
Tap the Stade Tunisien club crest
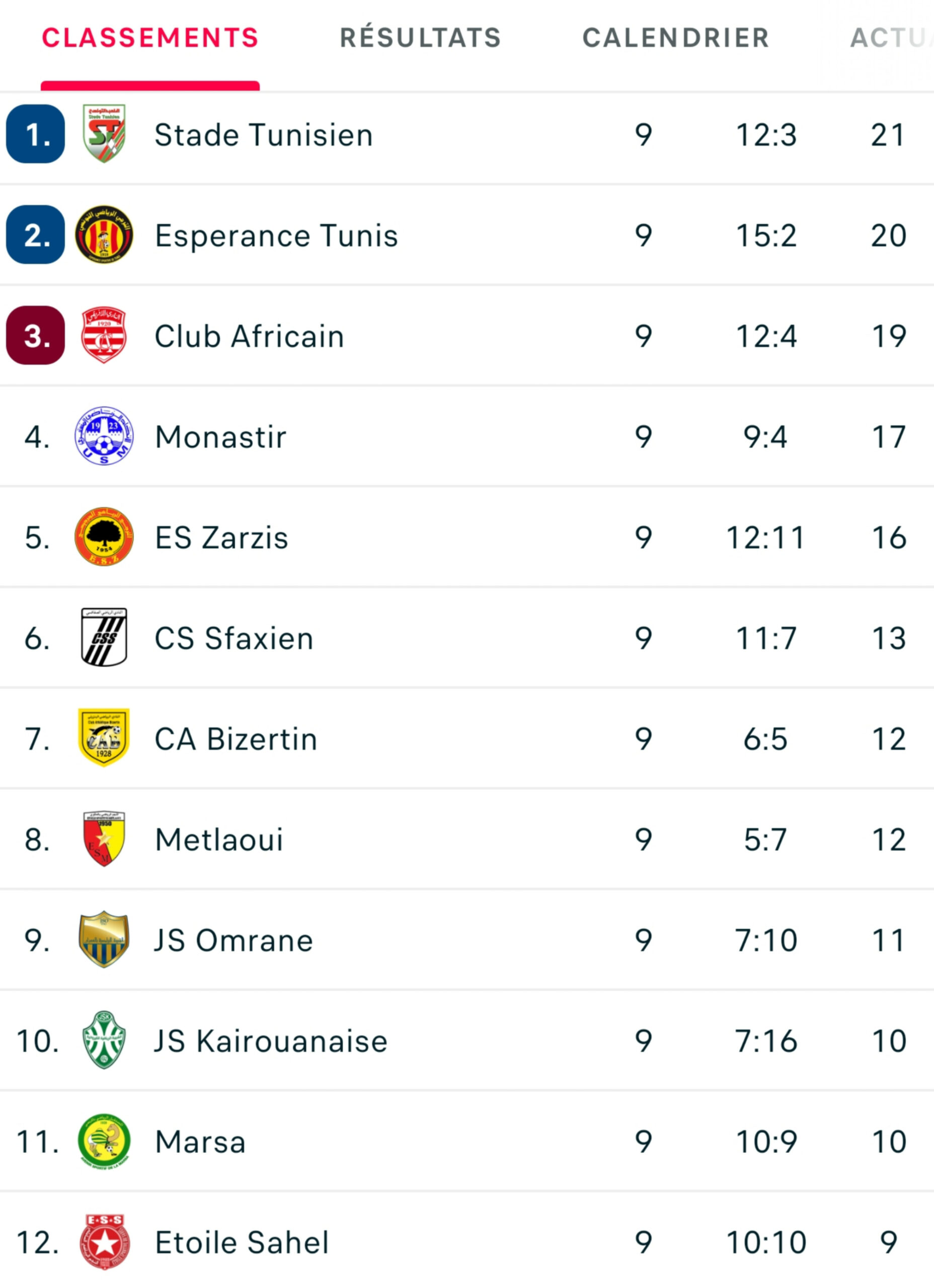[104, 133]
